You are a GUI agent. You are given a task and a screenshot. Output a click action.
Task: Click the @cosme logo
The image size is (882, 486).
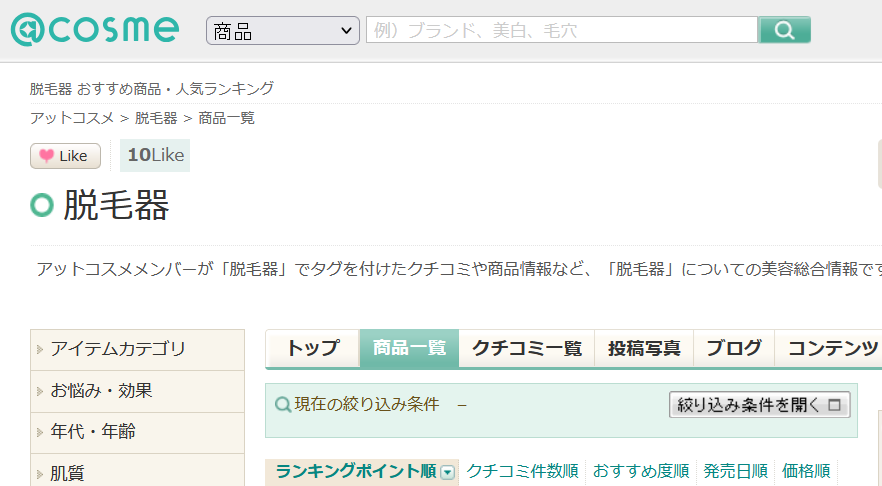[x=95, y=30]
